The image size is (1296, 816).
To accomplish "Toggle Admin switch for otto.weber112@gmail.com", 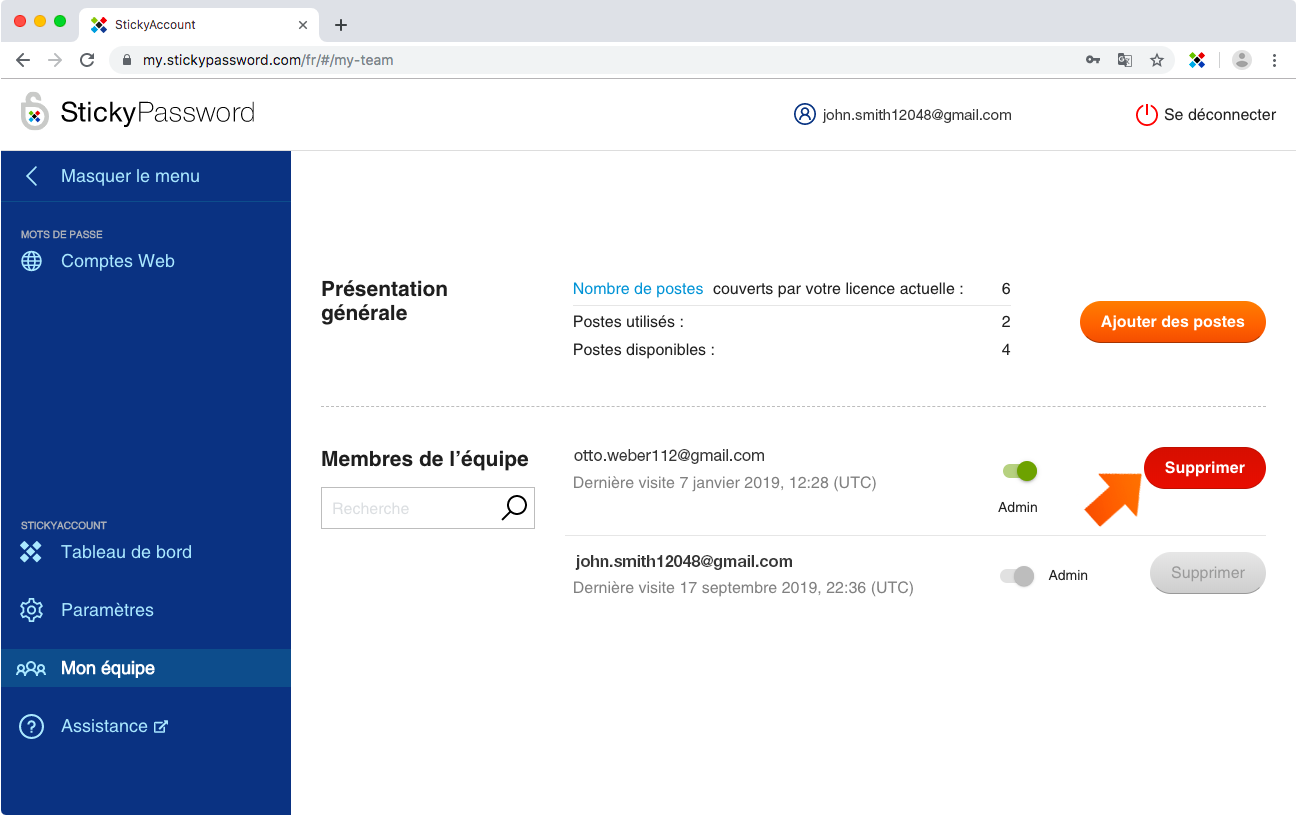I will 1019,471.
